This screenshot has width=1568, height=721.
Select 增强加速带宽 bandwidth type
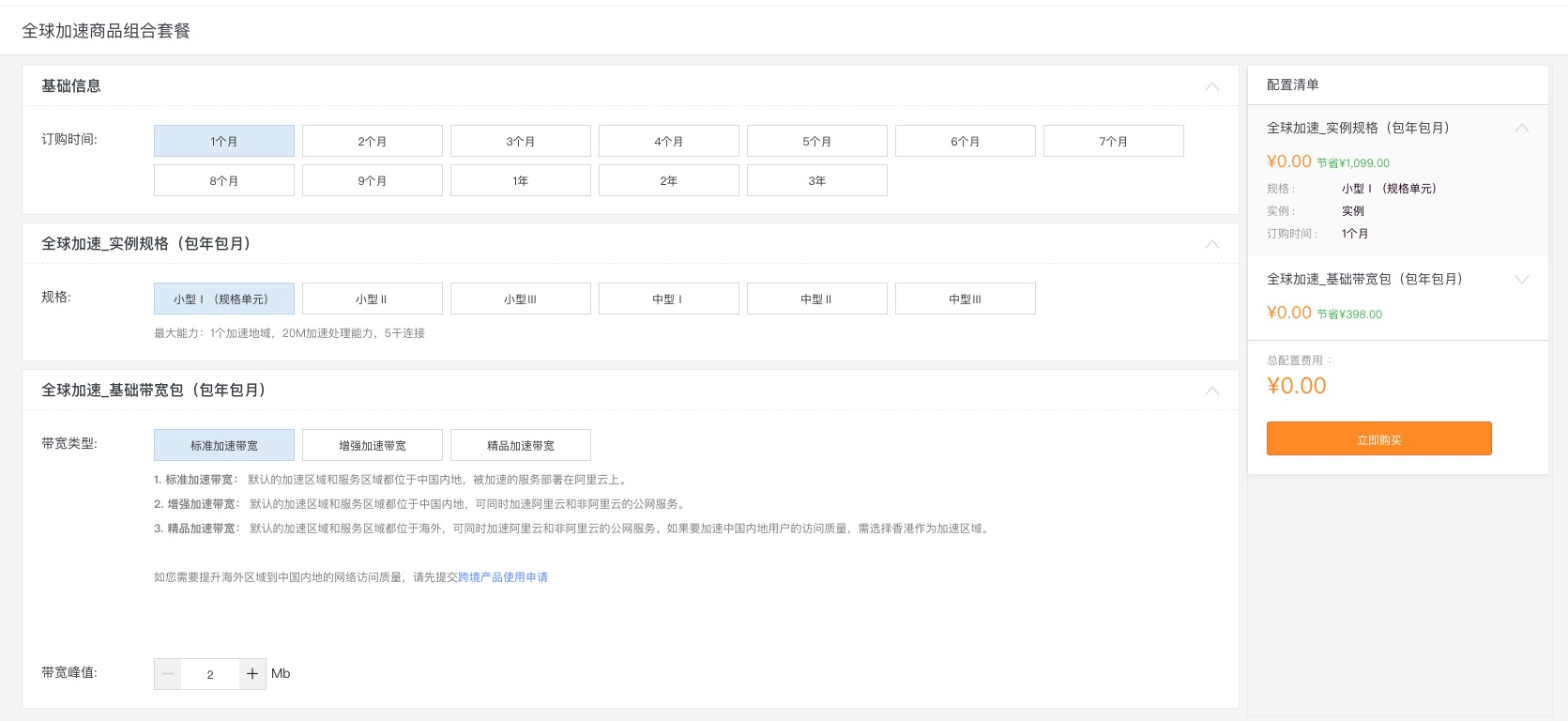click(x=373, y=446)
